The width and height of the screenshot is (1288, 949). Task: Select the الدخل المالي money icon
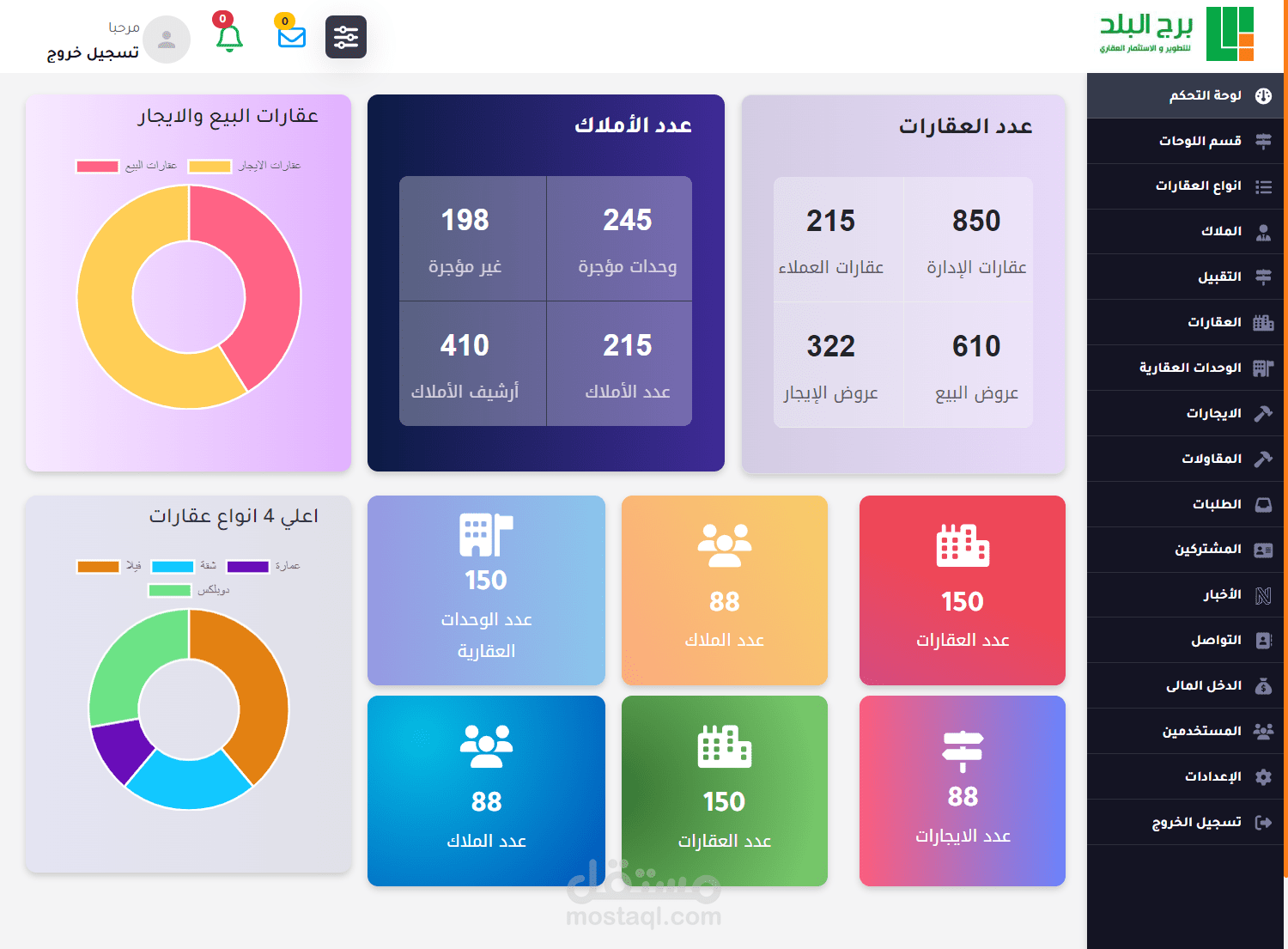[x=1263, y=685]
